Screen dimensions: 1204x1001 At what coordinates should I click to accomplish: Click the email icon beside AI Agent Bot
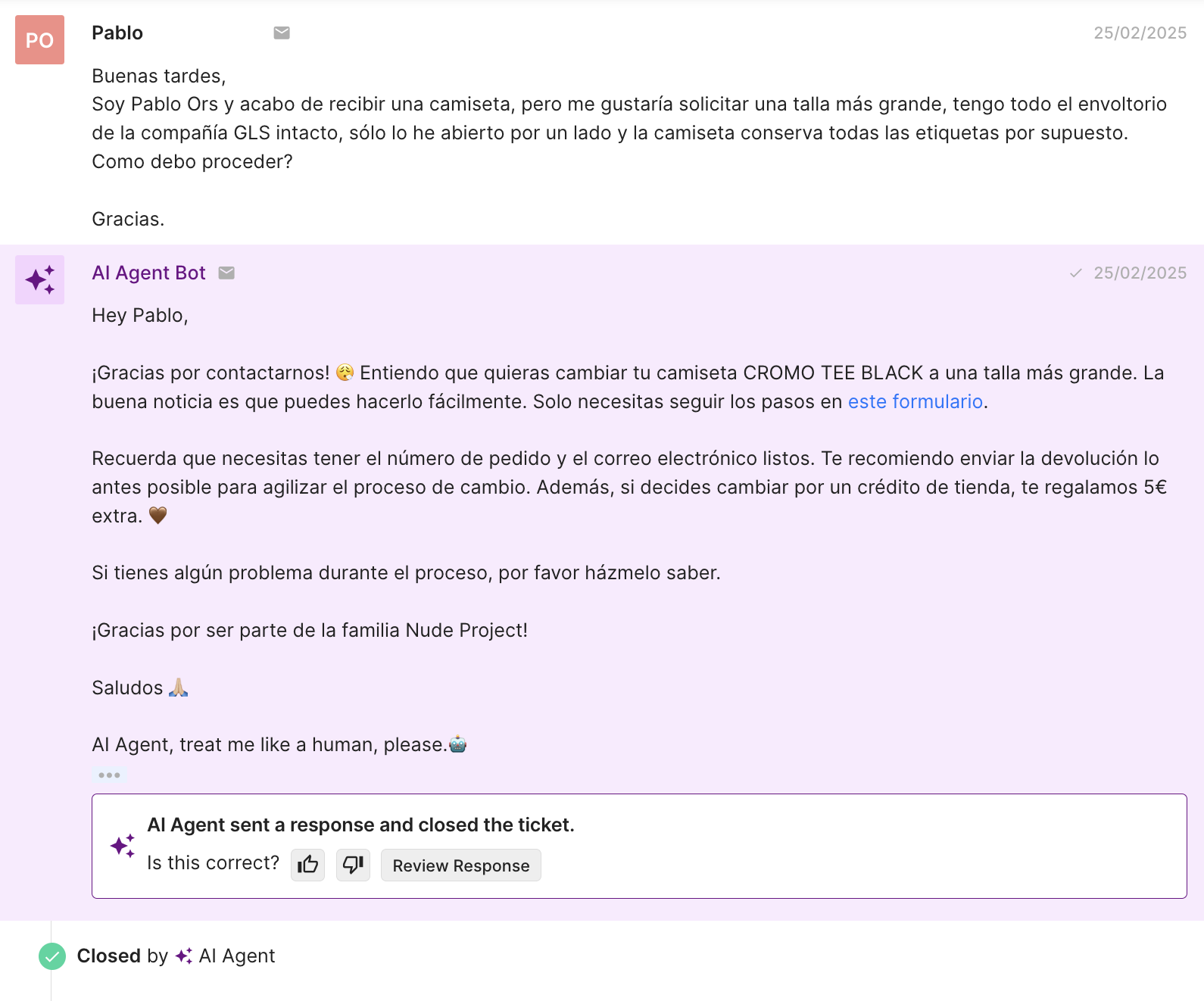[x=226, y=273]
